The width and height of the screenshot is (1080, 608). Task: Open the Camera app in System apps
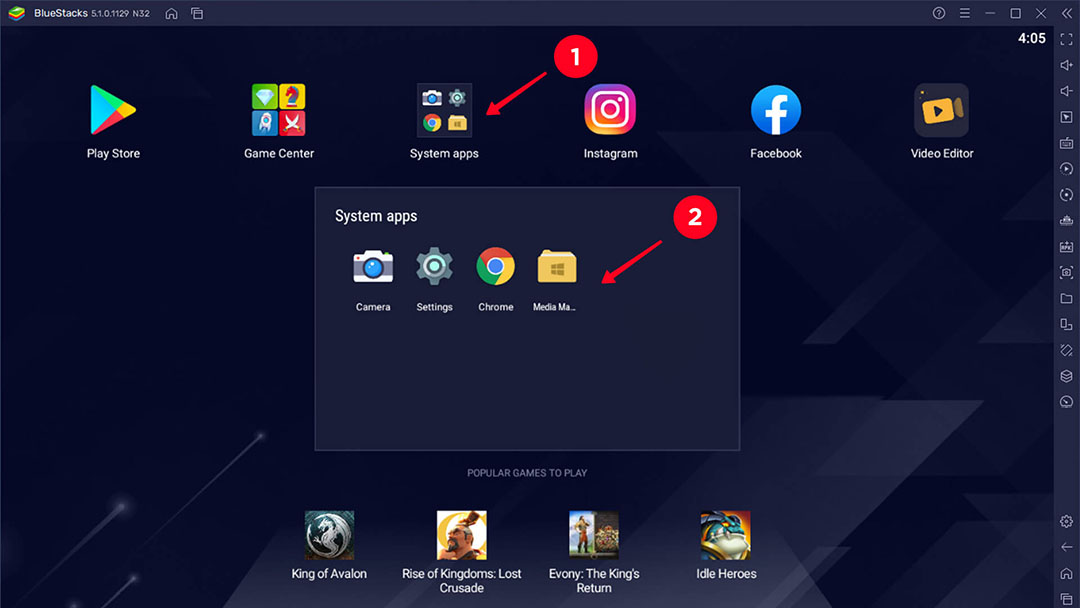pos(373,266)
